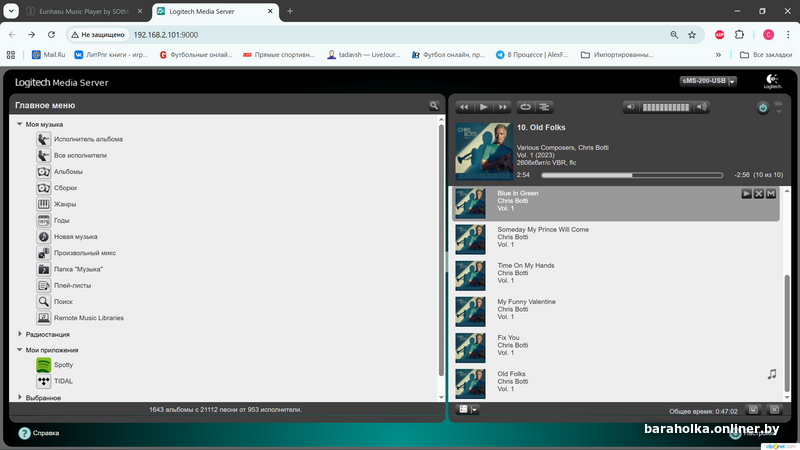Open the Compilations (Сборки) icon
Screen dimensions: 800x450
point(43,188)
